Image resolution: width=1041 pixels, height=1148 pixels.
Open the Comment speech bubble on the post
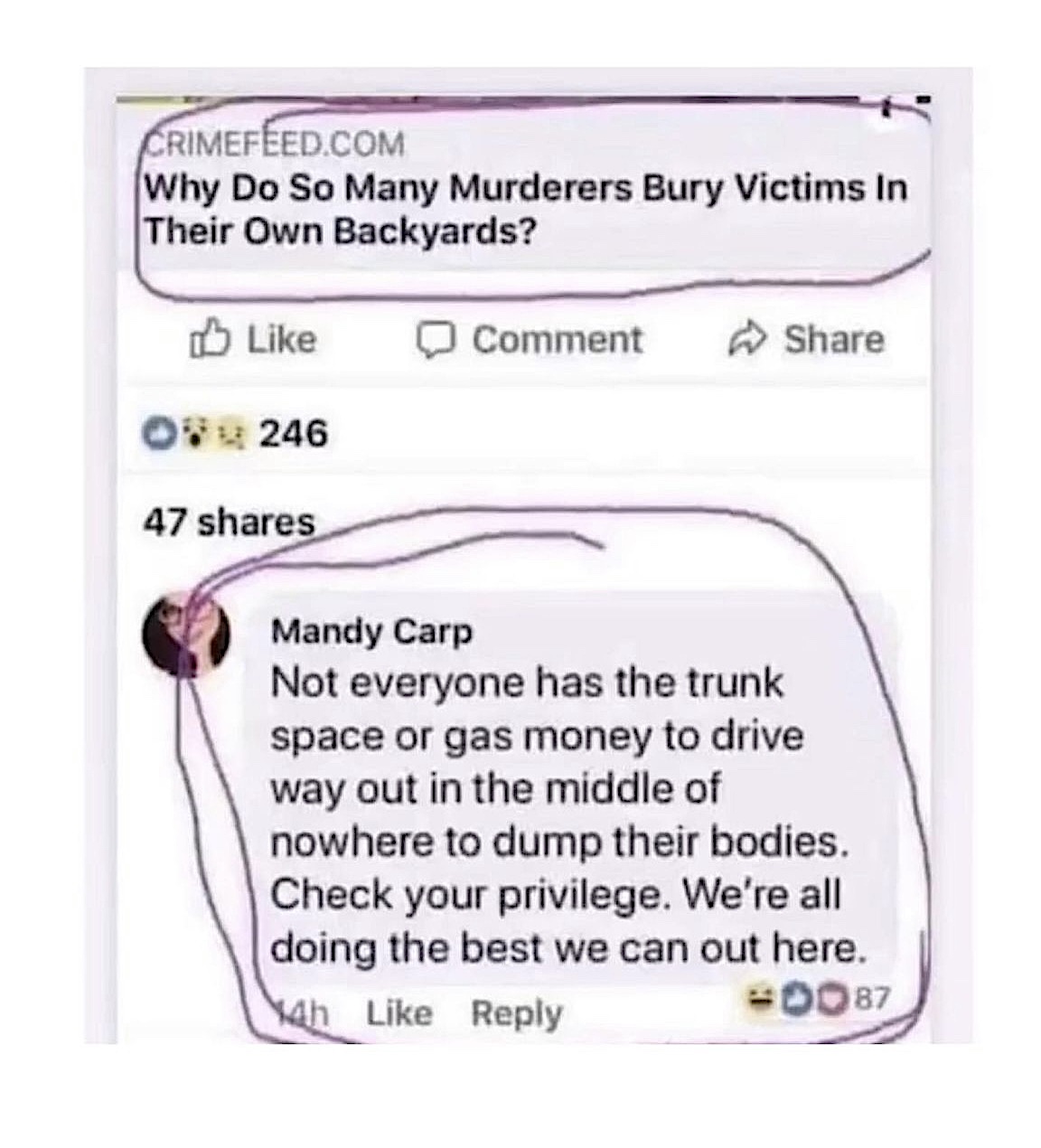[530, 340]
